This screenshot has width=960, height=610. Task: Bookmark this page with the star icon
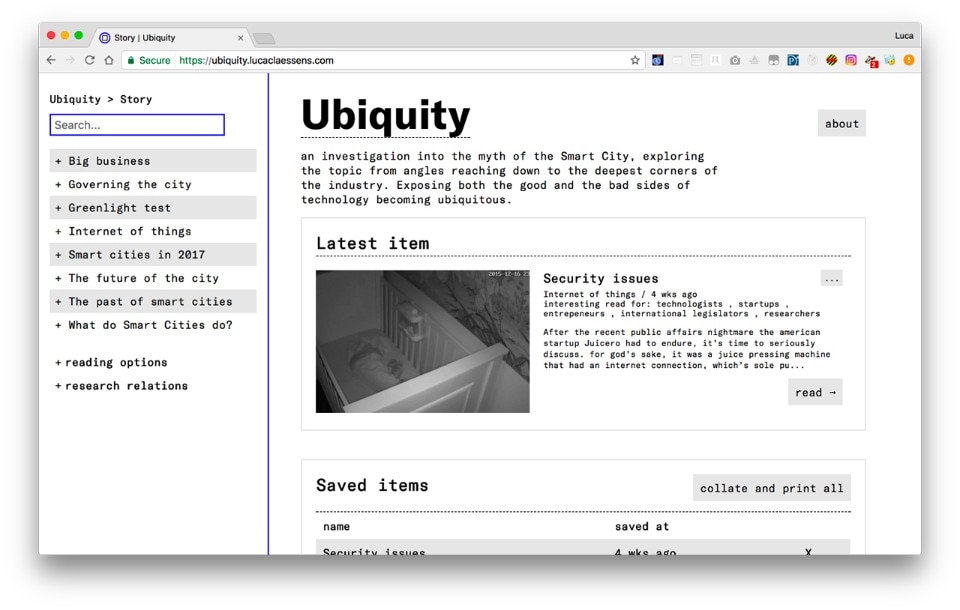click(x=635, y=61)
